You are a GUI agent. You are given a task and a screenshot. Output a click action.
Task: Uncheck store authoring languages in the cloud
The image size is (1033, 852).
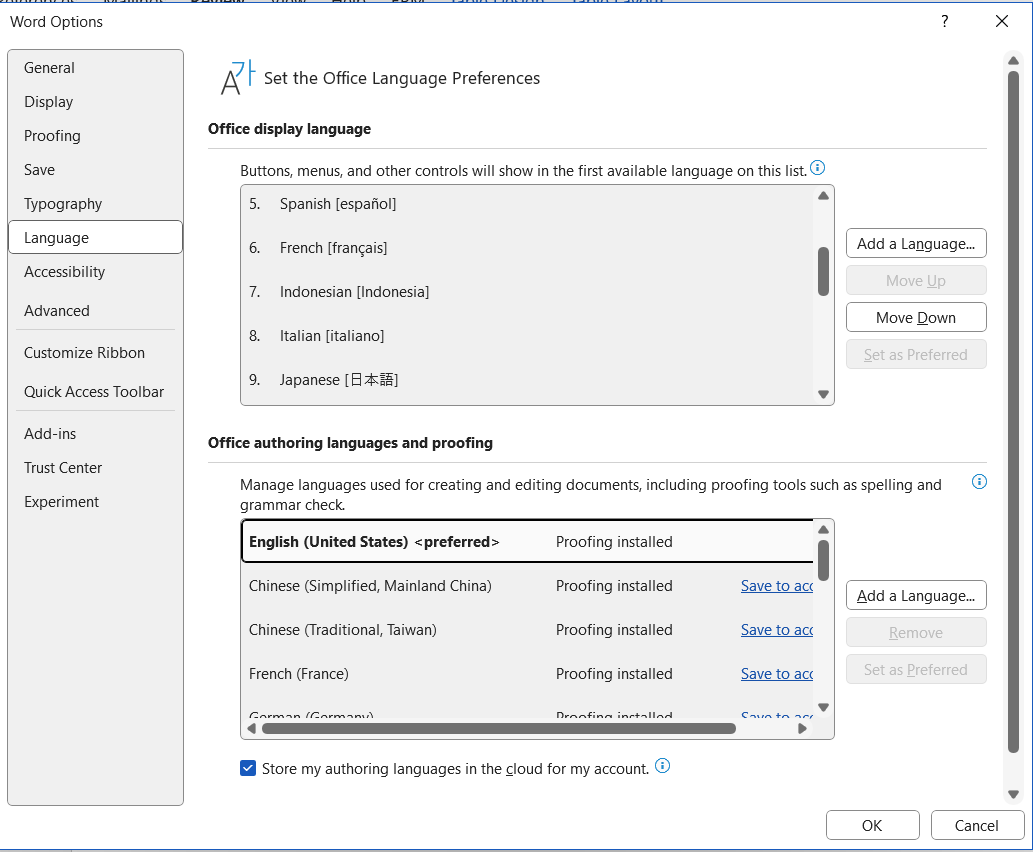[248, 768]
